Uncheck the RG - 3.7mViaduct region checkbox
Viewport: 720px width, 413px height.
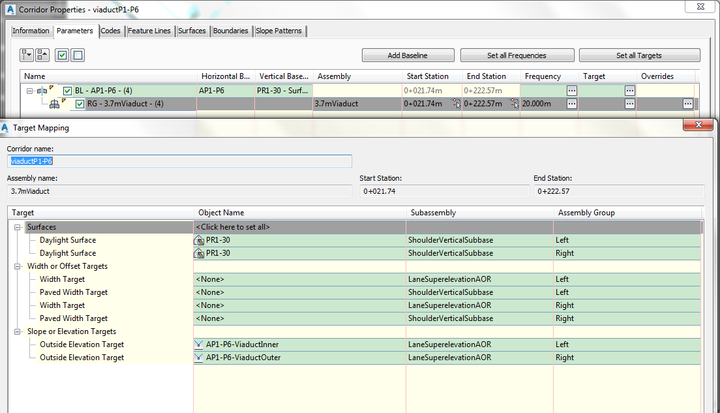(80, 104)
